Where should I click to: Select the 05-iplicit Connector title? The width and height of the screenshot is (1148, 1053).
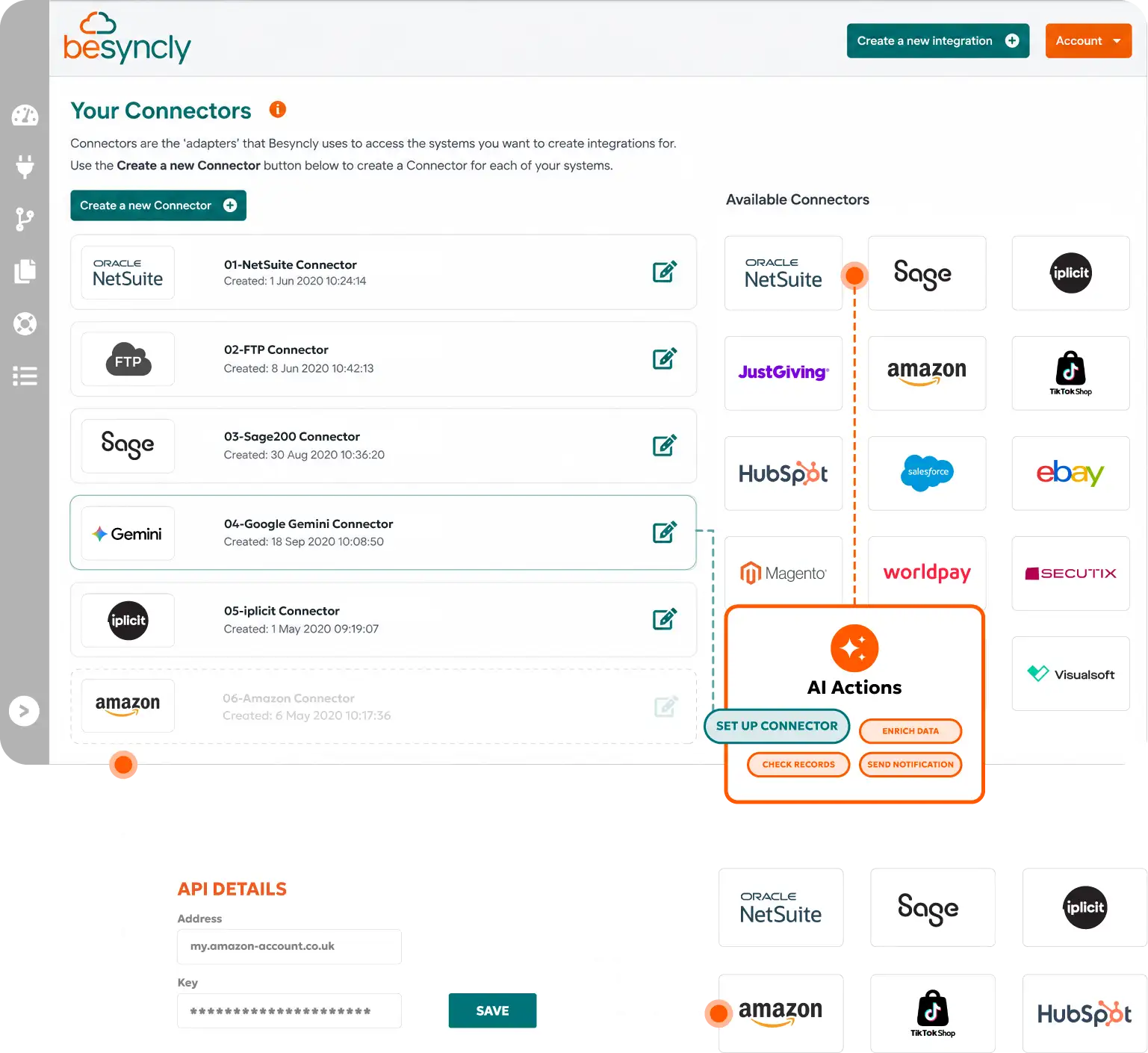coord(282,611)
